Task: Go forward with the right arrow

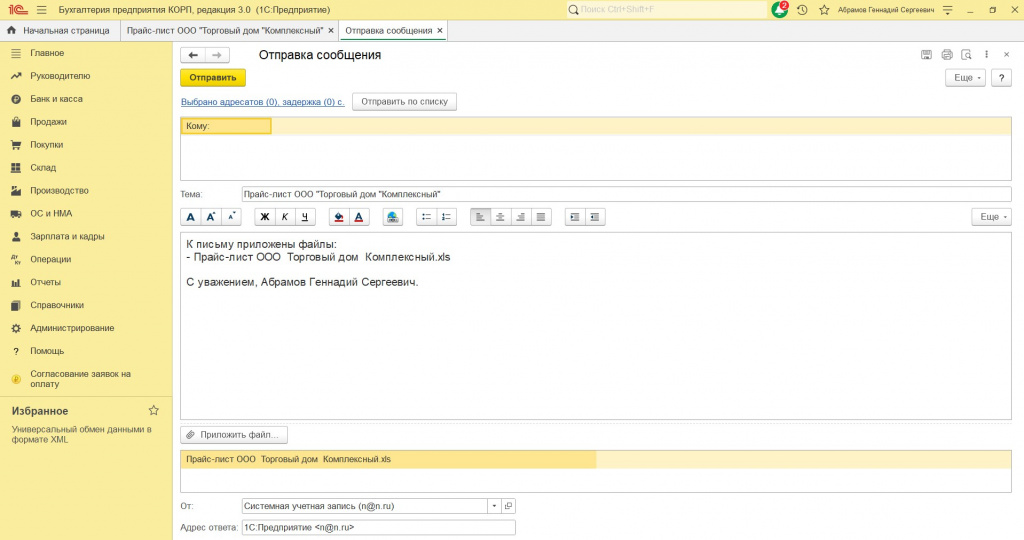Action: click(x=217, y=56)
